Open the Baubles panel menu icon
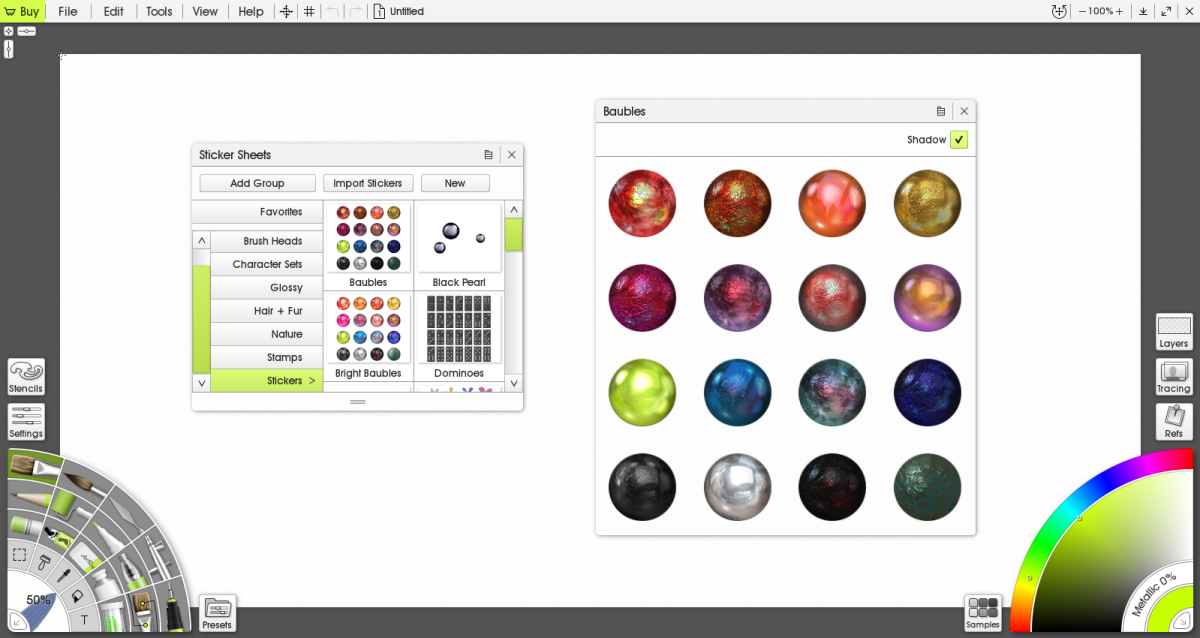Image resolution: width=1200 pixels, height=638 pixels. click(x=941, y=112)
